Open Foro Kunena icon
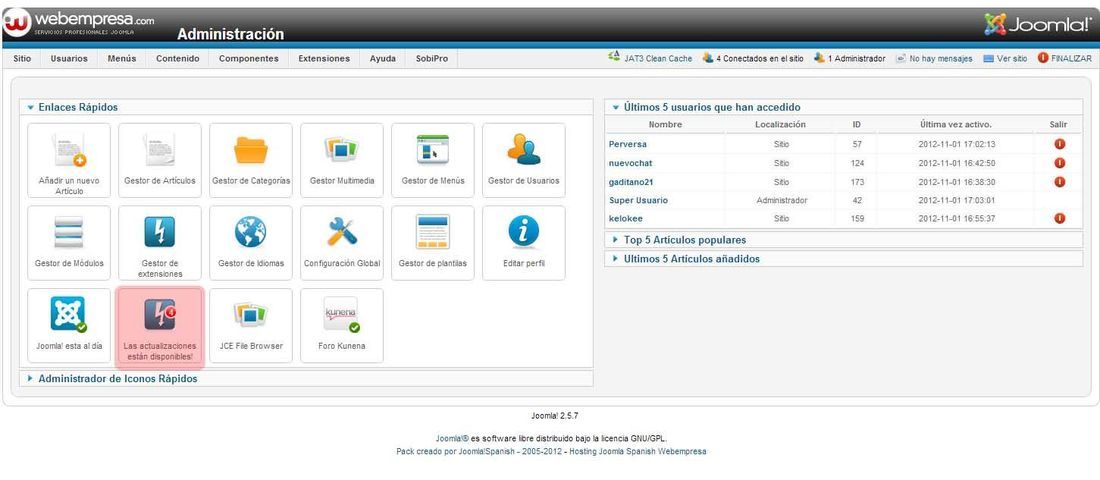Viewport: 1100px width, 480px height. [x=342, y=326]
